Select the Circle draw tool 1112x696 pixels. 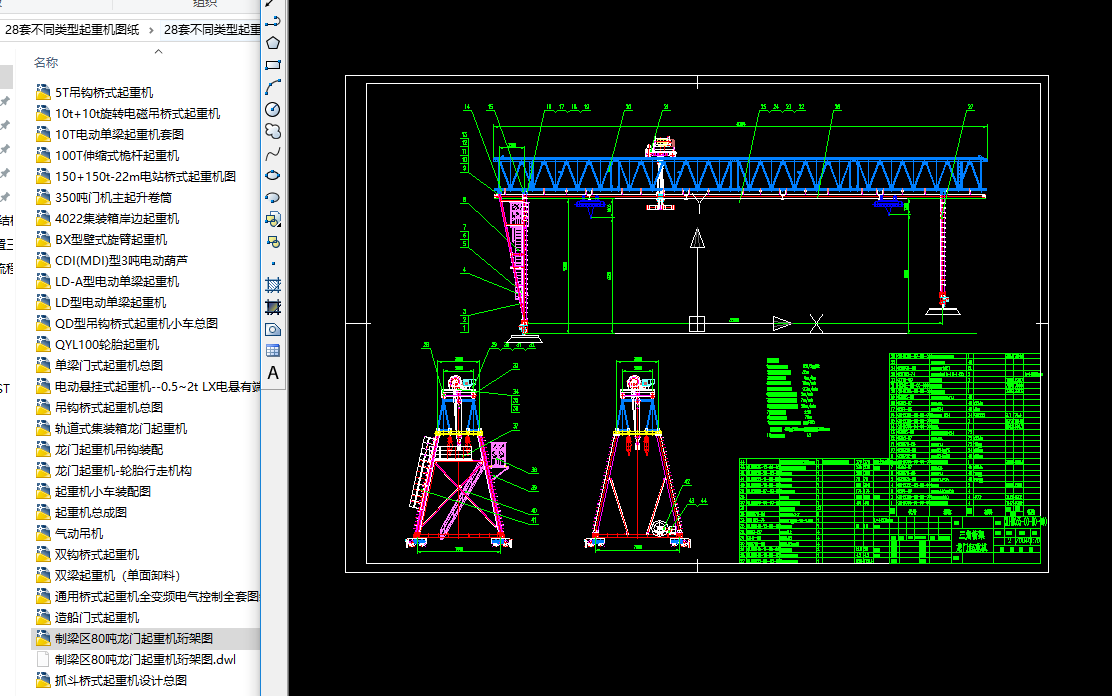point(272,109)
